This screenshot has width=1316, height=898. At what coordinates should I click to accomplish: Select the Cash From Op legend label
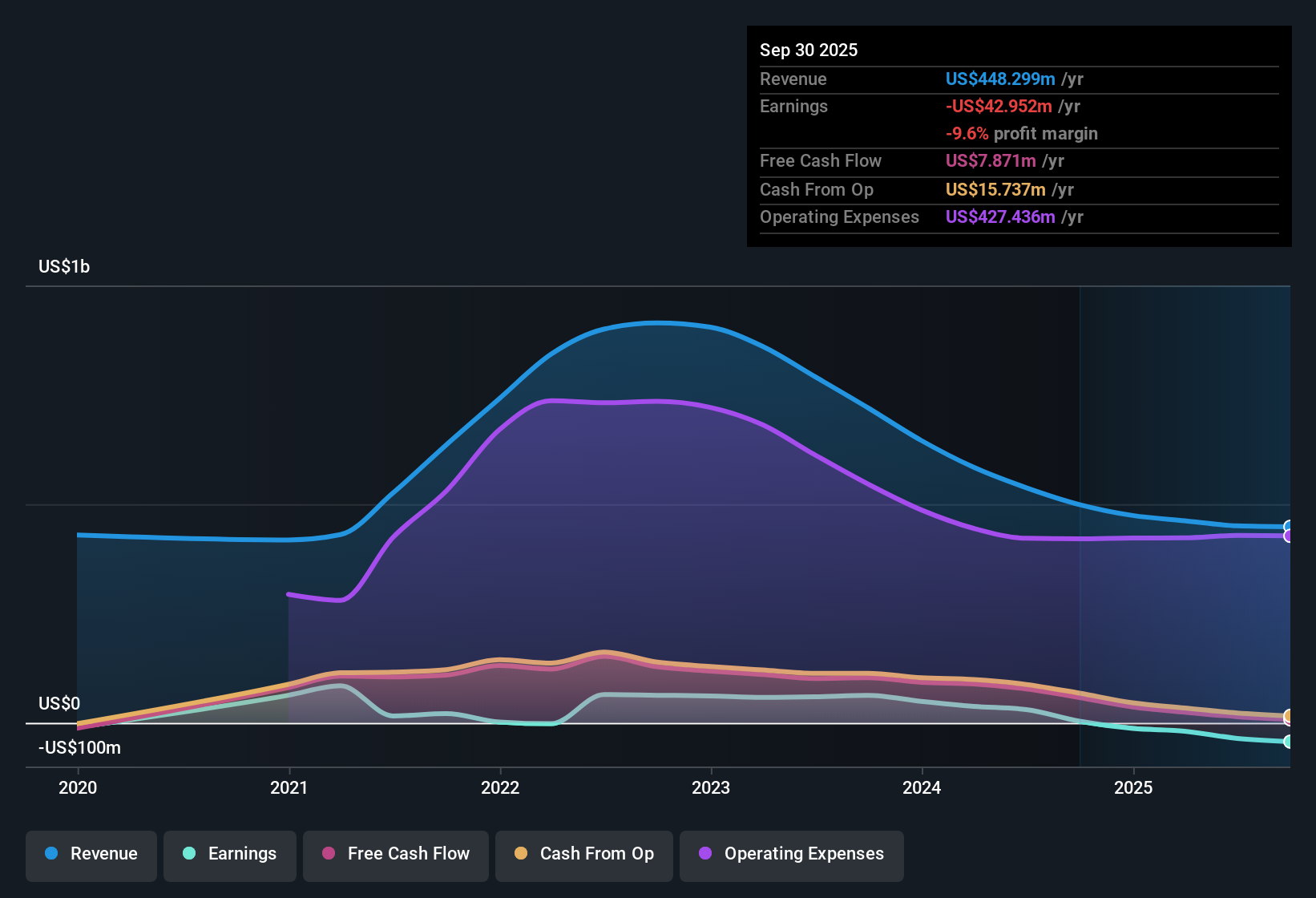pyautogui.click(x=597, y=854)
